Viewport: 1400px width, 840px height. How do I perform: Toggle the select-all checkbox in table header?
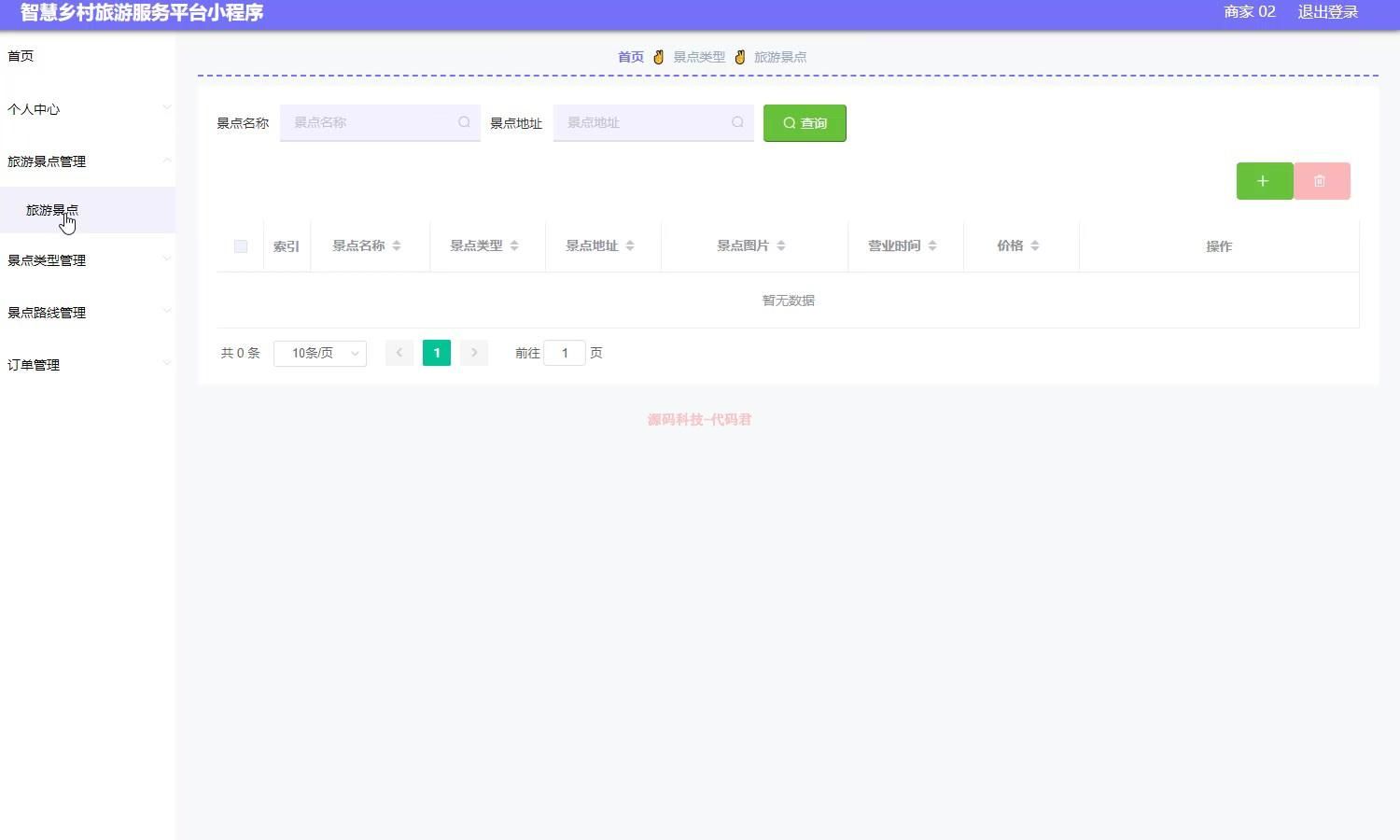click(x=241, y=246)
